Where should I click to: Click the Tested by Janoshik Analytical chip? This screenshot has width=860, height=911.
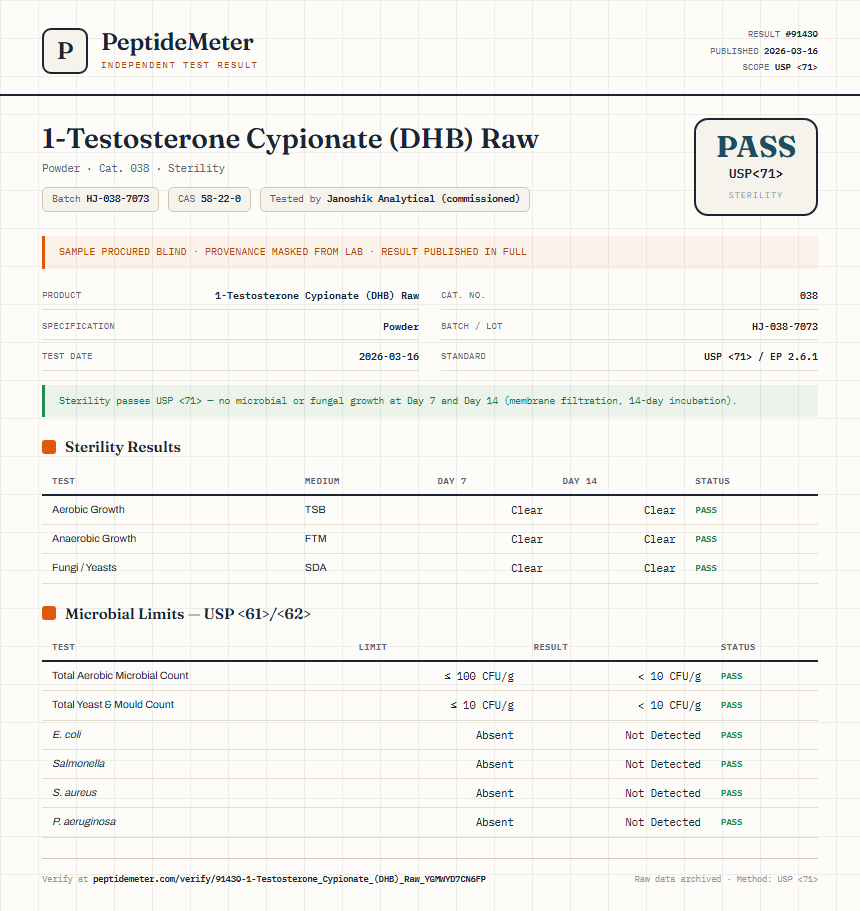395,199
